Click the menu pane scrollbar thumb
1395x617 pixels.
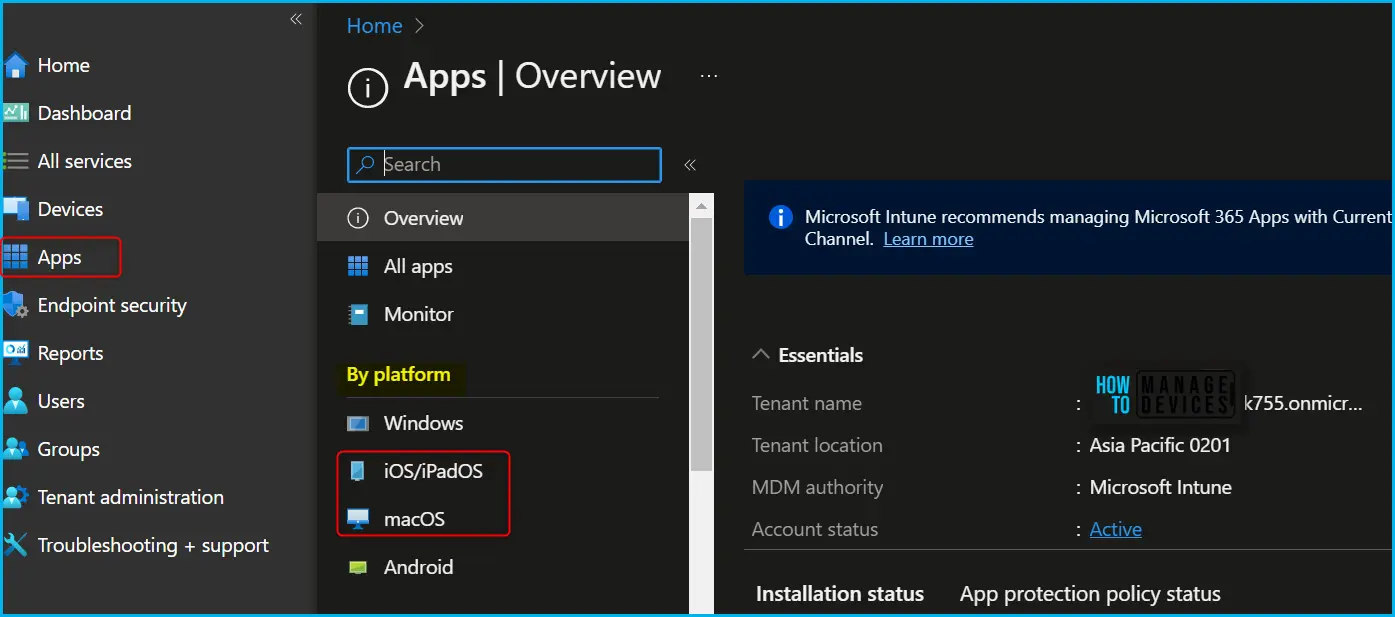pyautogui.click(x=702, y=345)
